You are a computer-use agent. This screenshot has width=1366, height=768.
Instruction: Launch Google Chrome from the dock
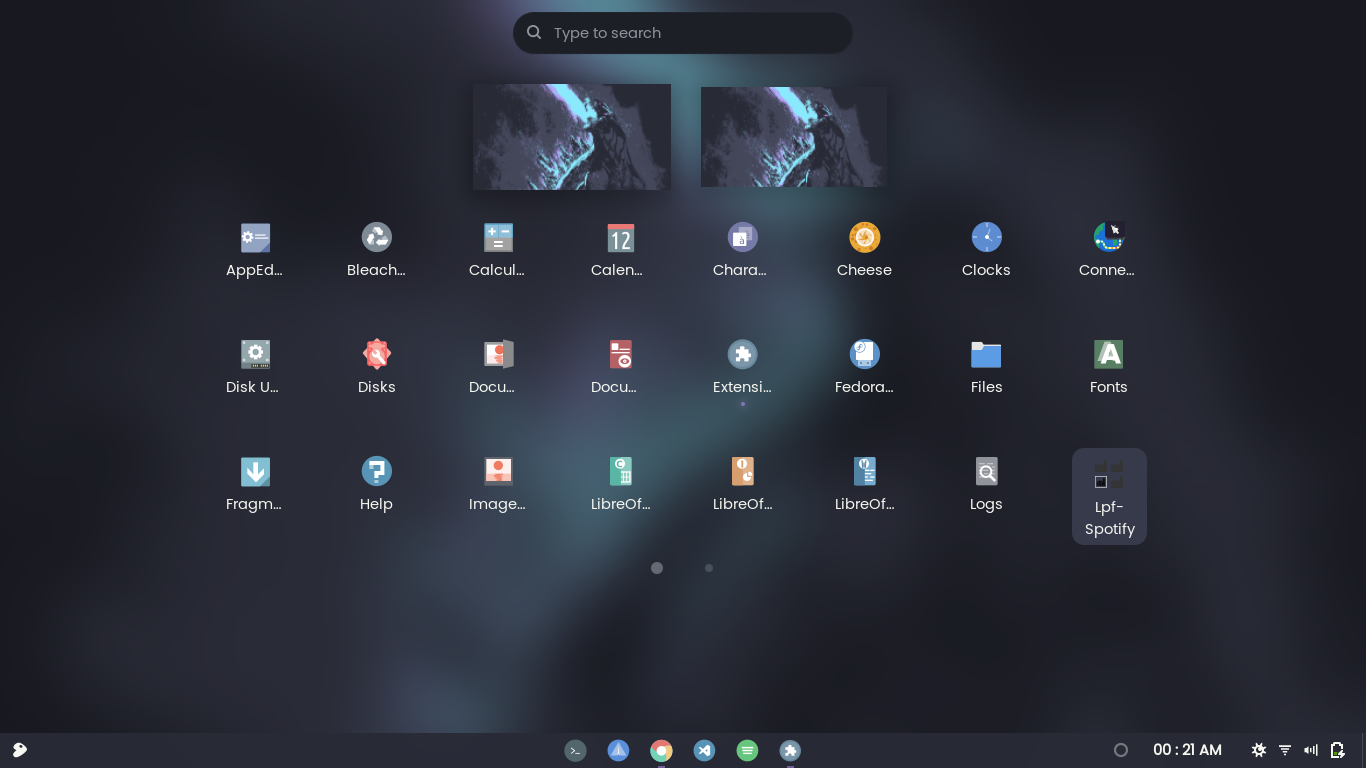(661, 750)
